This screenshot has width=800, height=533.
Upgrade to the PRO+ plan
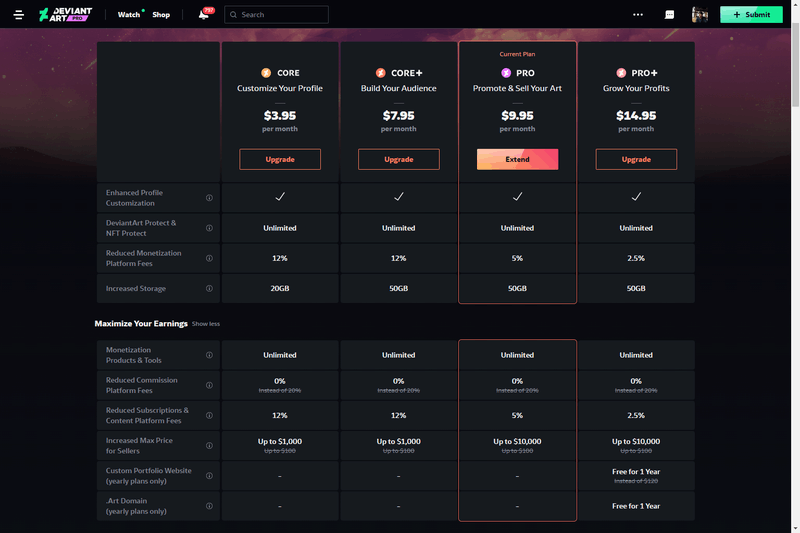636,159
